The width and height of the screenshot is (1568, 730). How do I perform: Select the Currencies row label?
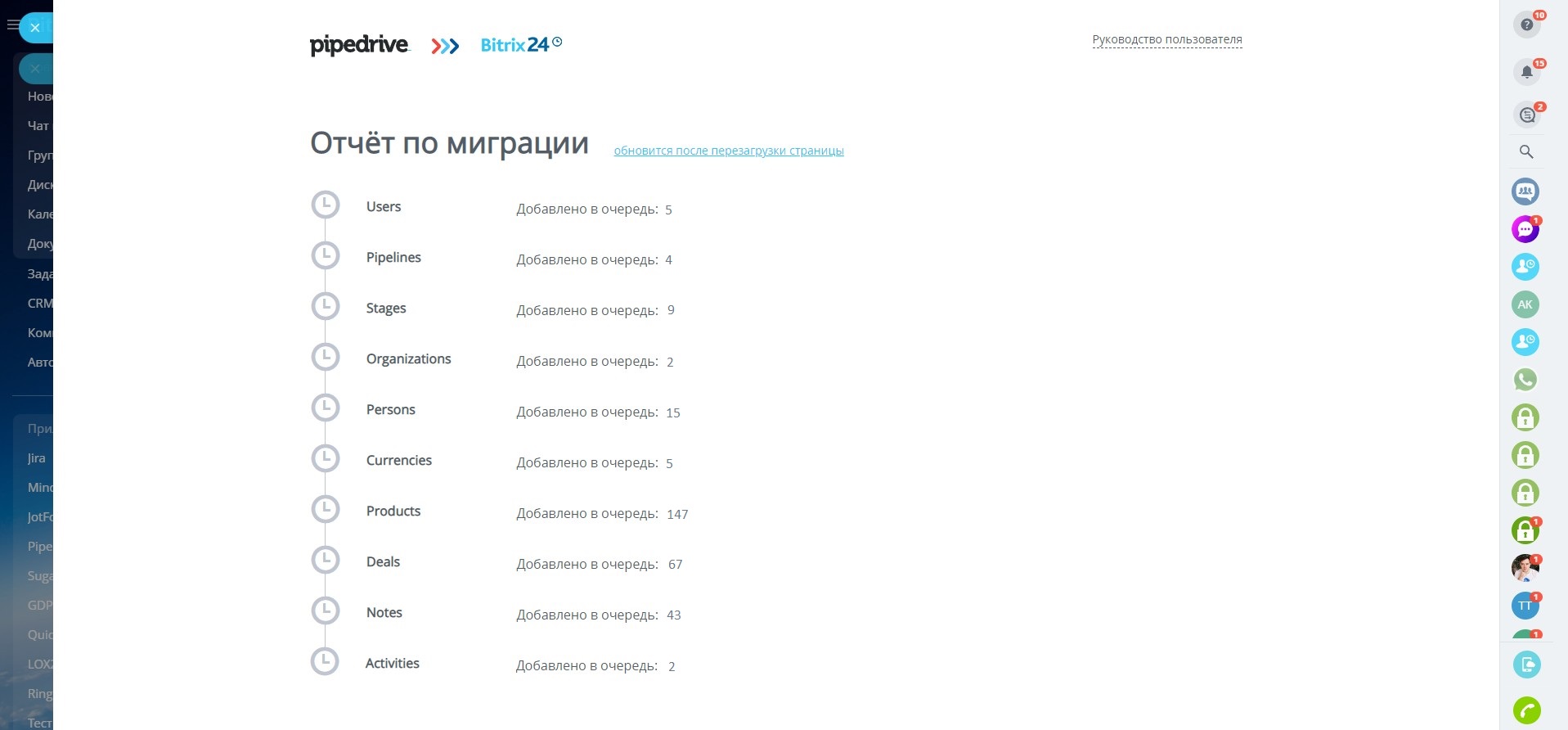click(399, 460)
